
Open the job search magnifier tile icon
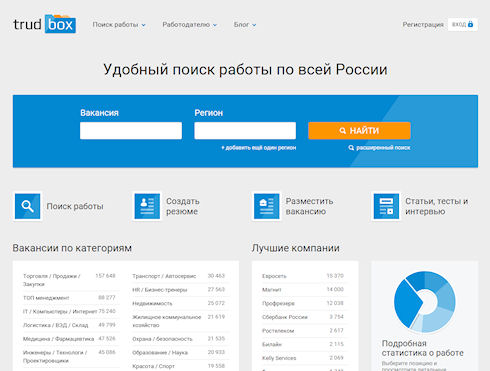28,206
